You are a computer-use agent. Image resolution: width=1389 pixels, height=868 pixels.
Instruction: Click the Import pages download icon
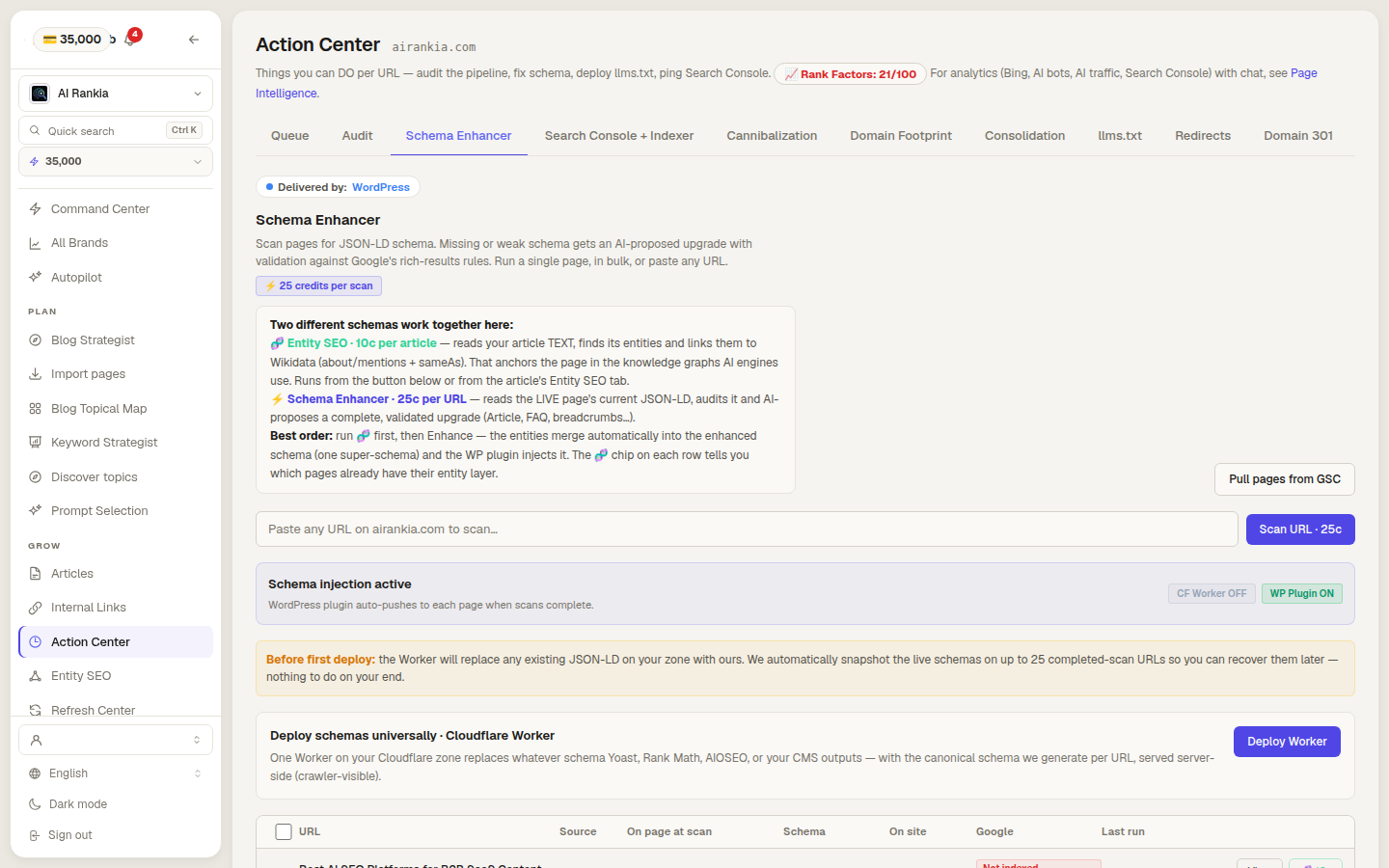tap(35, 374)
